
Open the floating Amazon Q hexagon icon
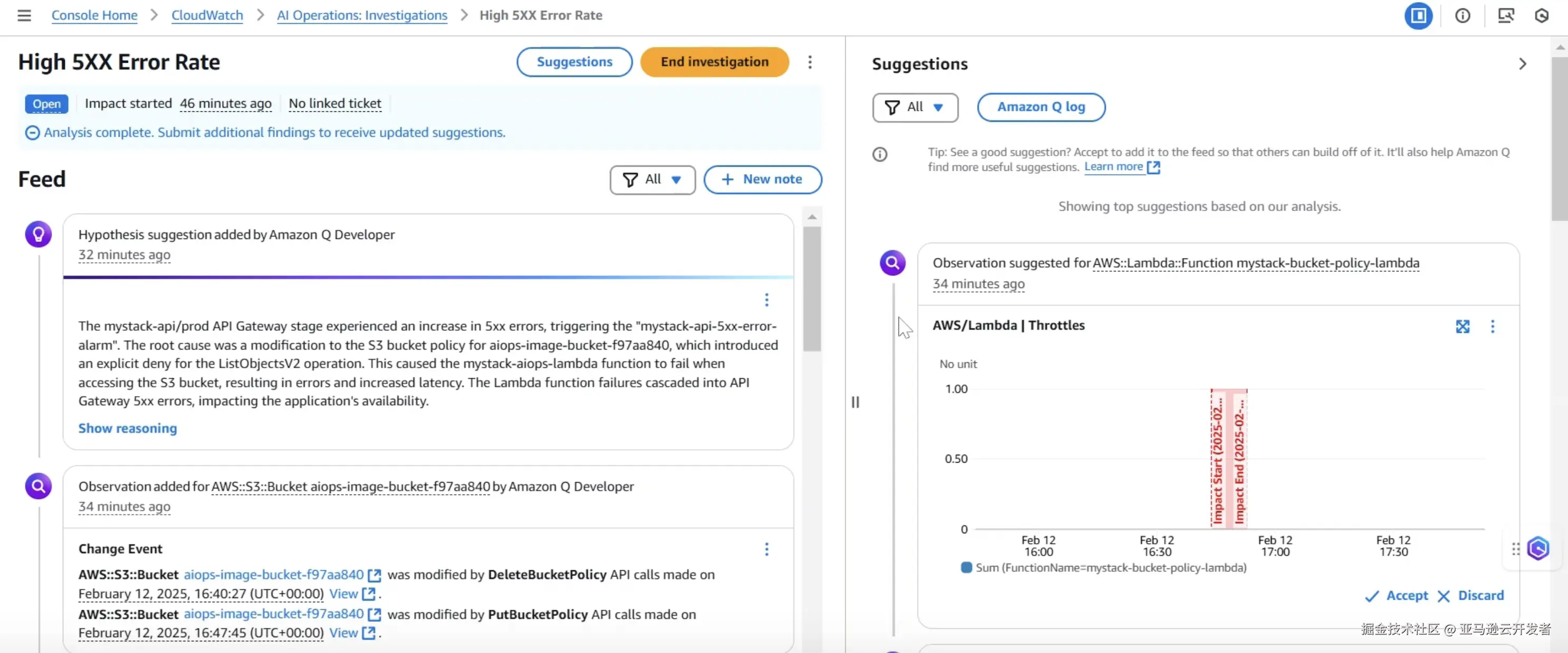point(1537,549)
